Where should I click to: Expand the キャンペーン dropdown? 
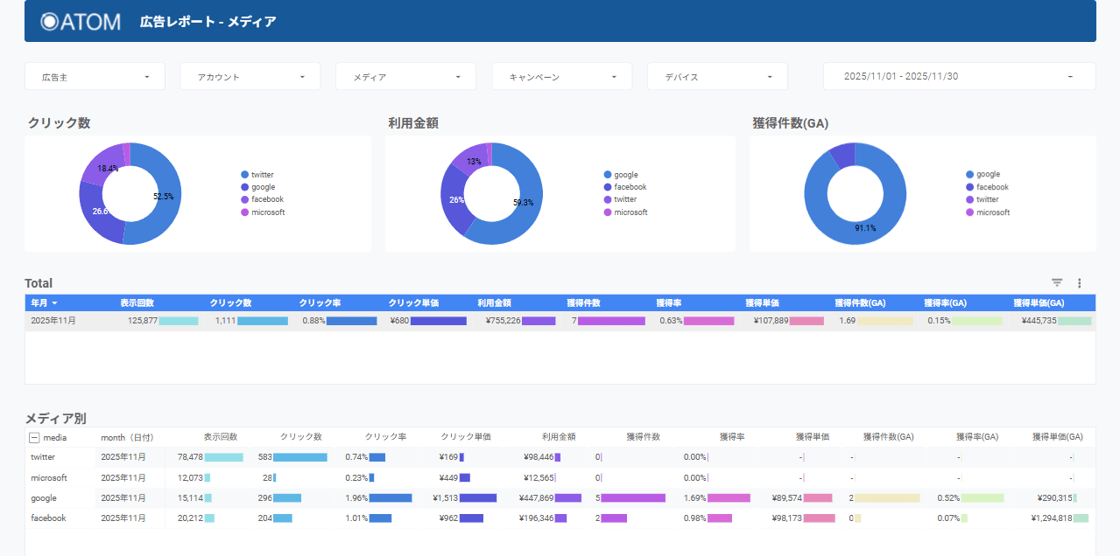(x=561, y=77)
